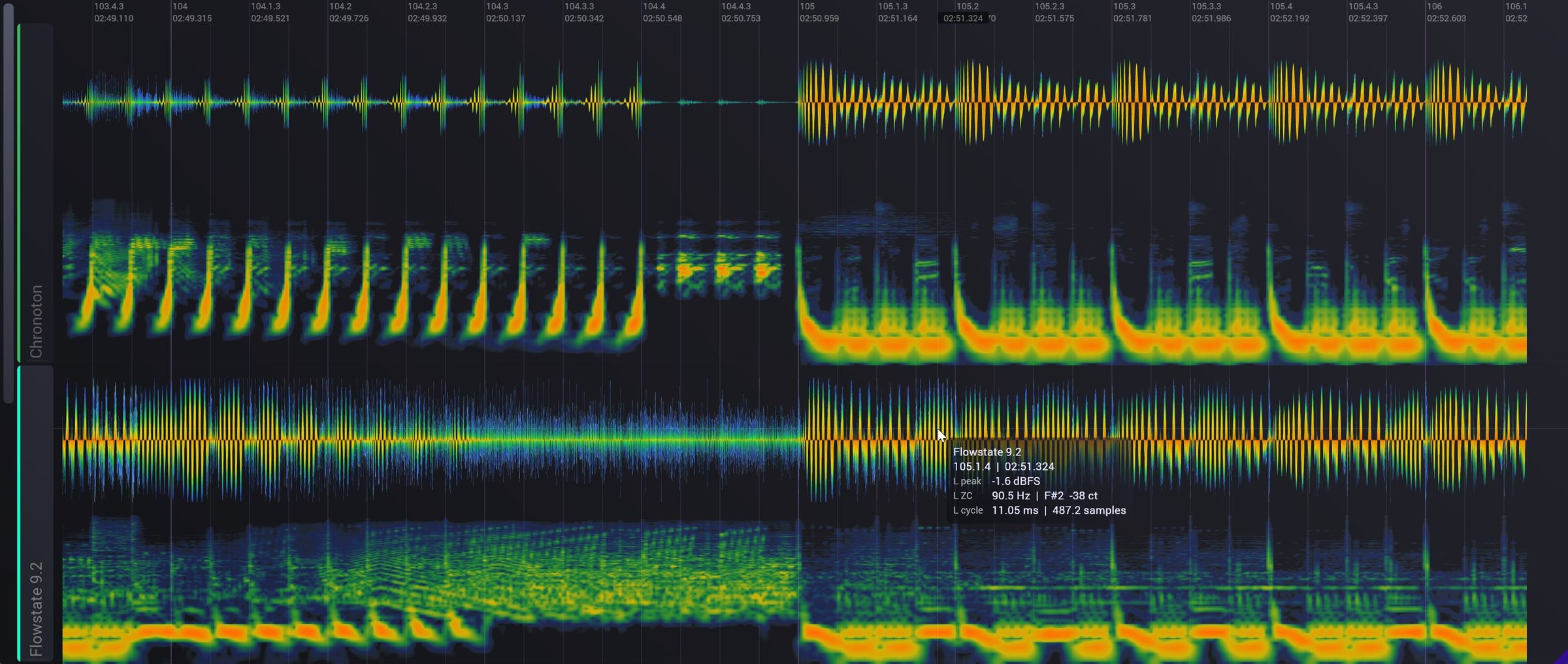Click the highlighted 02:51.324 cursor time label
1568x664 pixels.
point(962,18)
